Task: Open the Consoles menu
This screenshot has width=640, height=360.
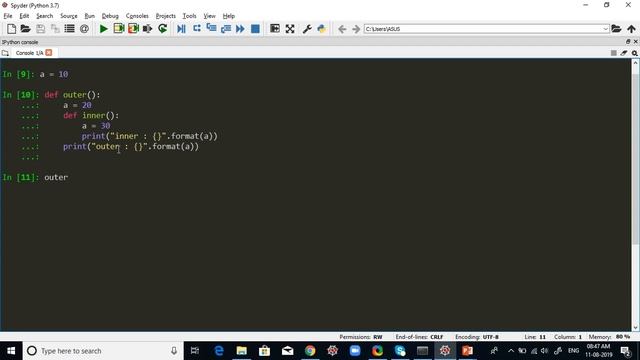Action: coord(137,16)
